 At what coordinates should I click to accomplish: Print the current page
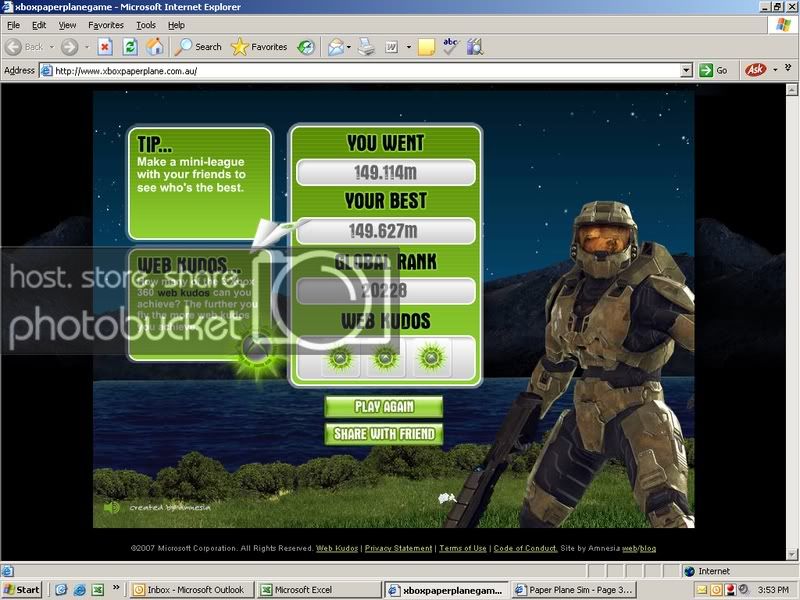tap(366, 47)
